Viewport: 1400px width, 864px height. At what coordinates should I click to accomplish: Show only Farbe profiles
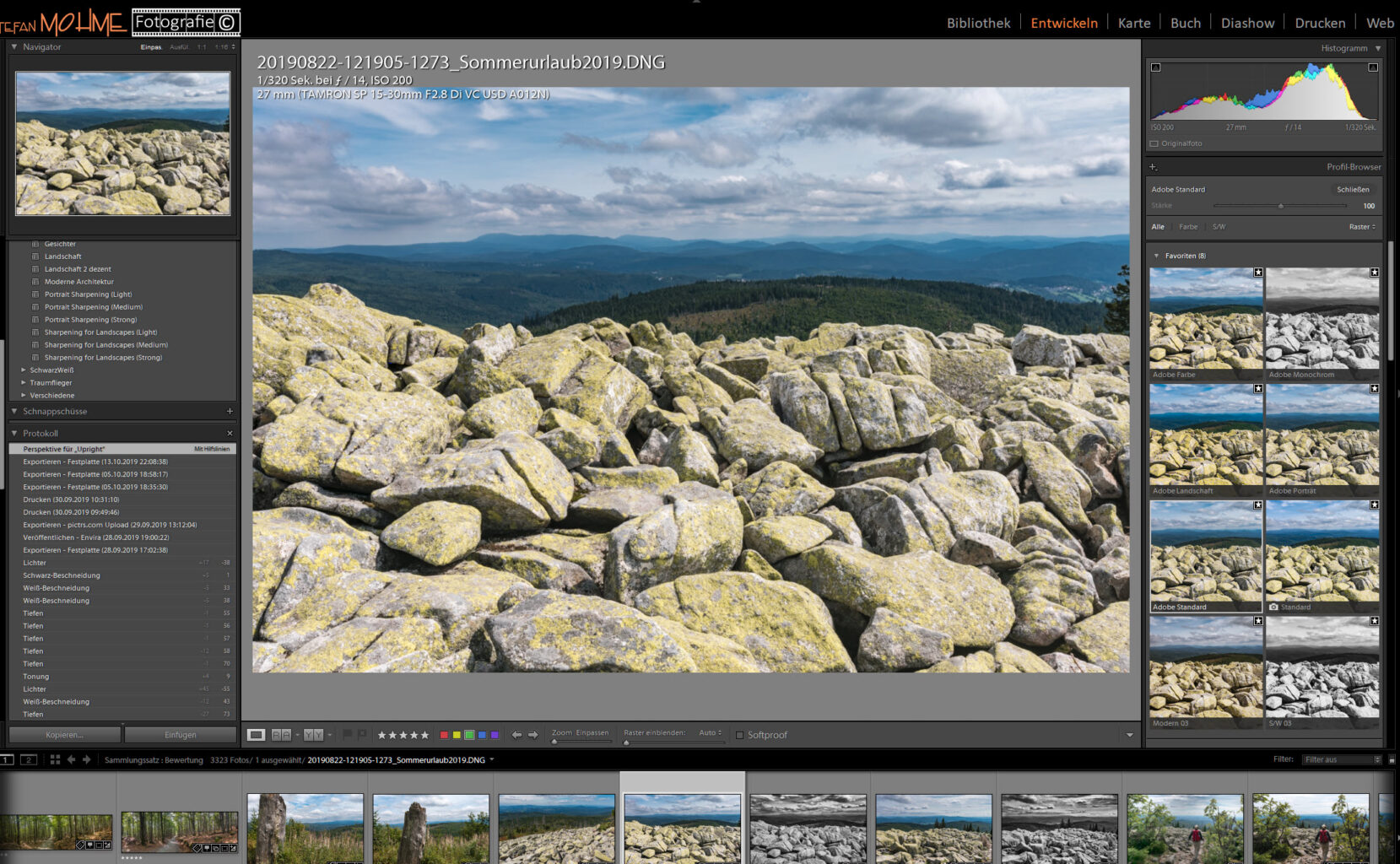[1188, 227]
